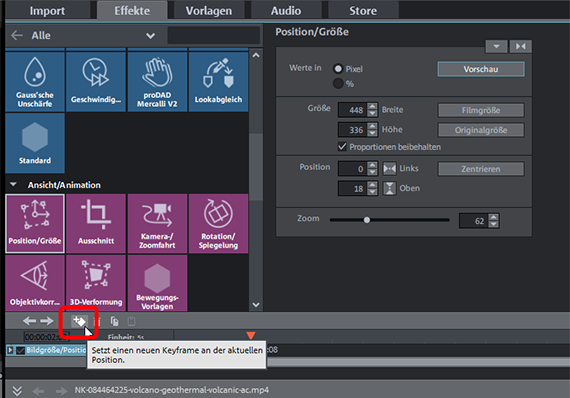Switch to the Audio tab
Screen dimensions: 570x398
(286, 10)
